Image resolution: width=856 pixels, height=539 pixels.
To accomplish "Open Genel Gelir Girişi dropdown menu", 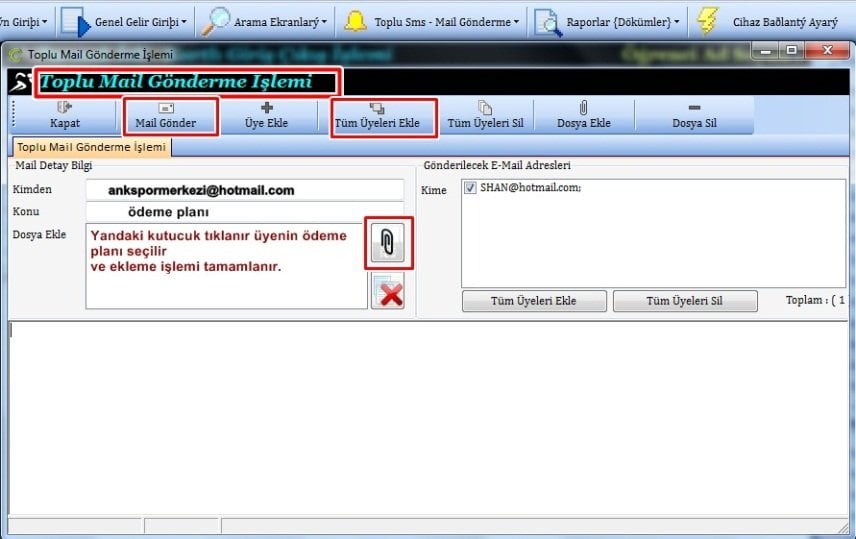I will tap(127, 21).
